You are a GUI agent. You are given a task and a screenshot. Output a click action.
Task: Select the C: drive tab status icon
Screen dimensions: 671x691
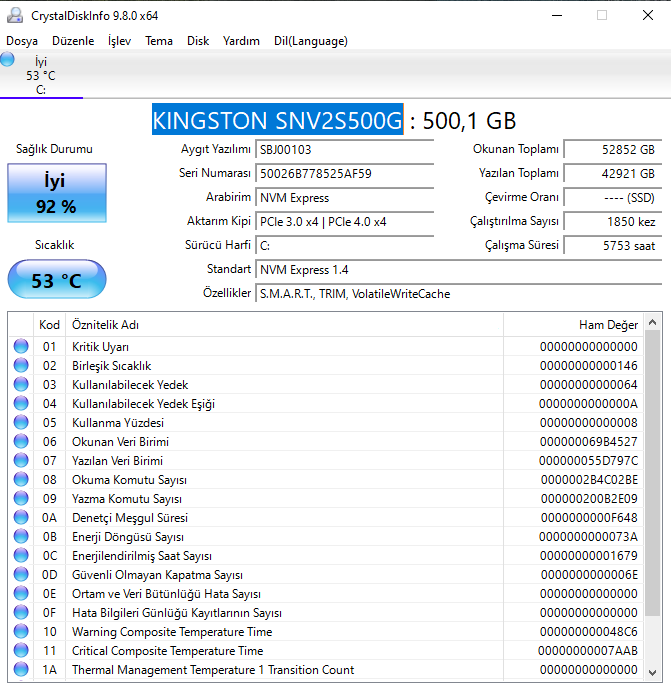coord(7,59)
